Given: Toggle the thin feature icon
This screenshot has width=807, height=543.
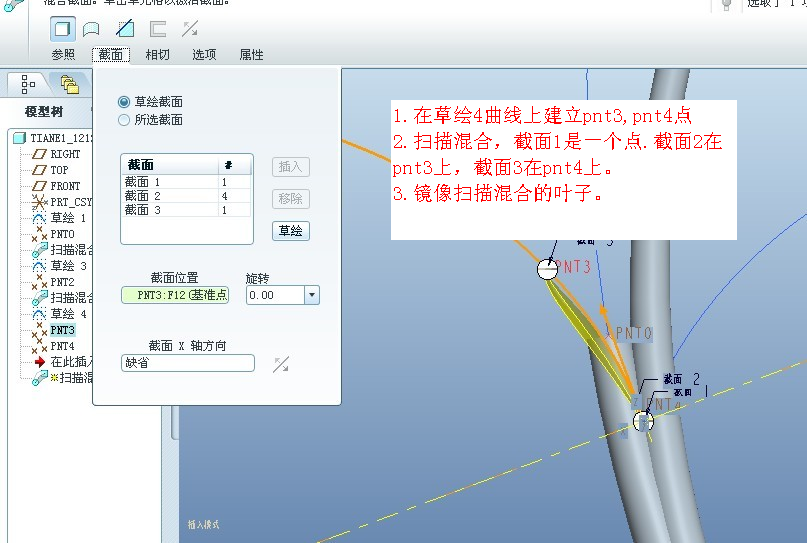Looking at the screenshot, I should coord(157,29).
